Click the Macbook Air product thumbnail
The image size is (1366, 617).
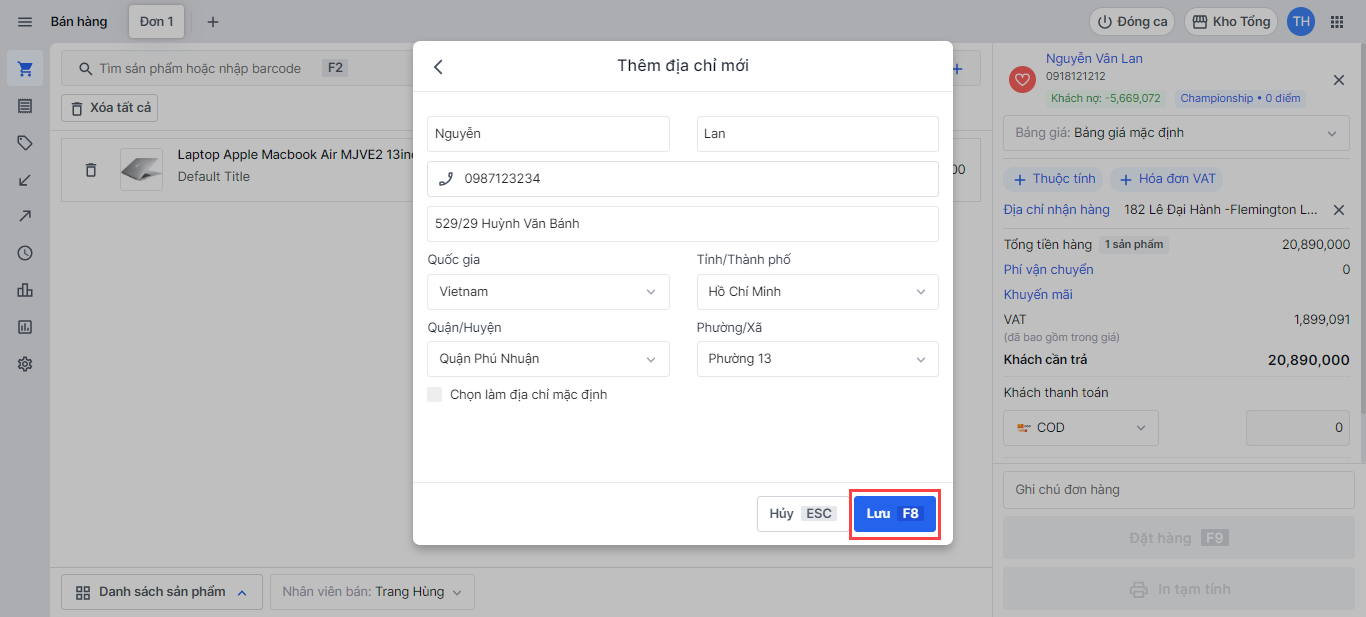click(141, 170)
